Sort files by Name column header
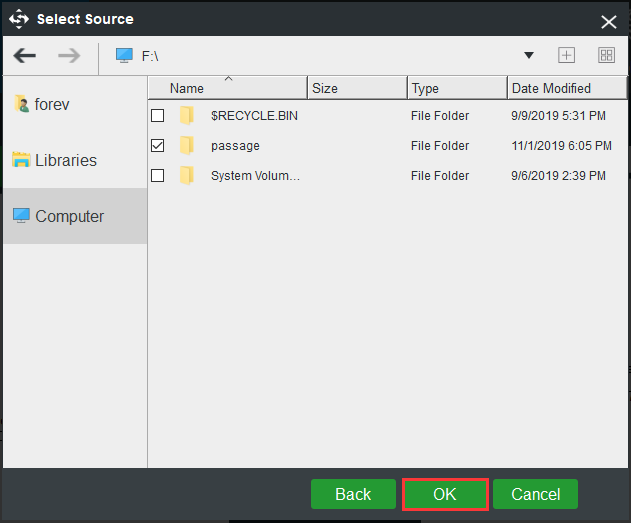This screenshot has height=523, width=631. [228, 88]
